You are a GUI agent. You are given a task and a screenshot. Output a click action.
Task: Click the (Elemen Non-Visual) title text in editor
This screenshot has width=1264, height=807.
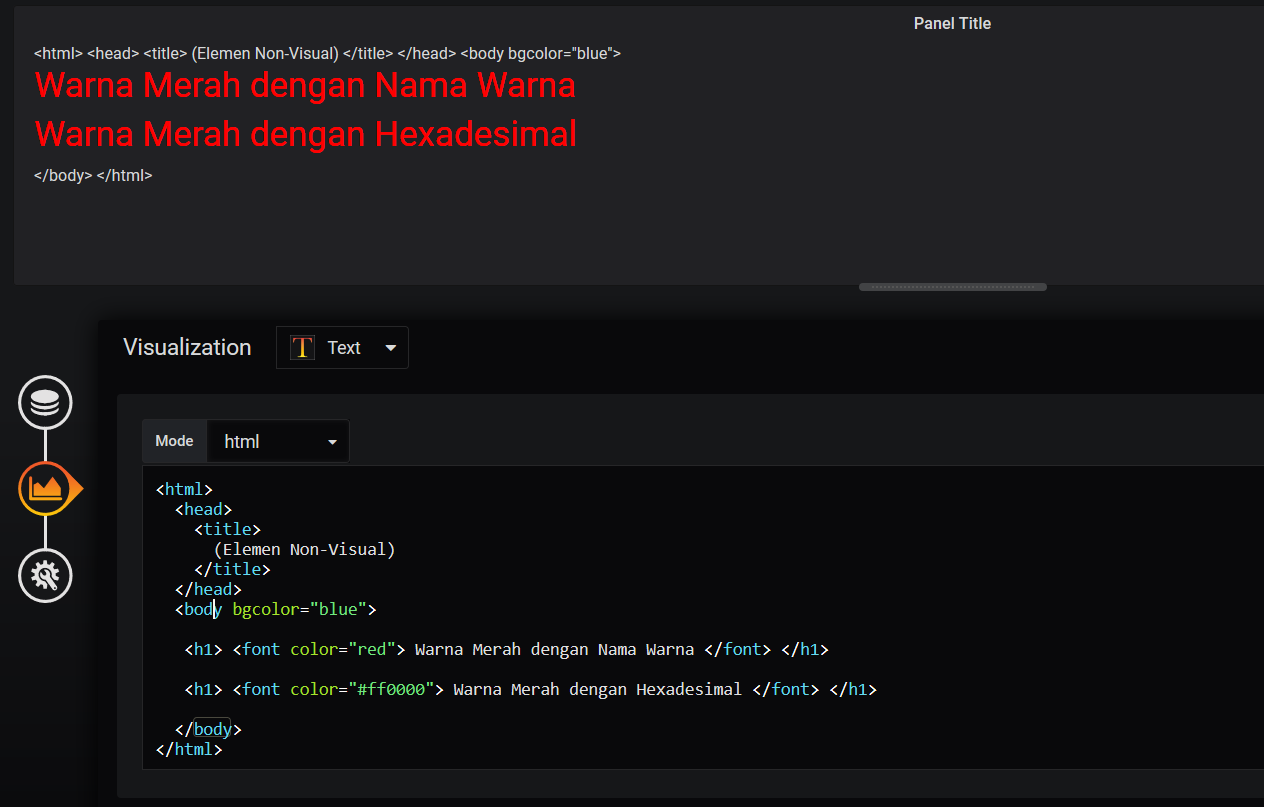pyautogui.click(x=305, y=549)
